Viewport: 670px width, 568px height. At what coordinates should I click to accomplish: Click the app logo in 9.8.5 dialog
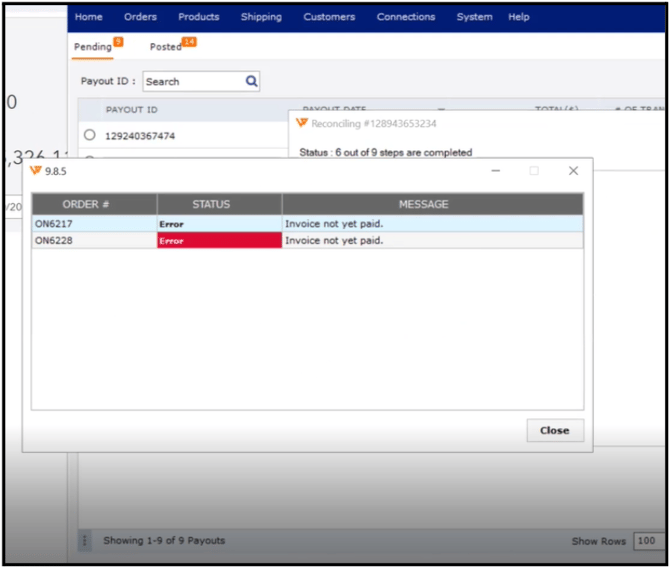pos(36,171)
